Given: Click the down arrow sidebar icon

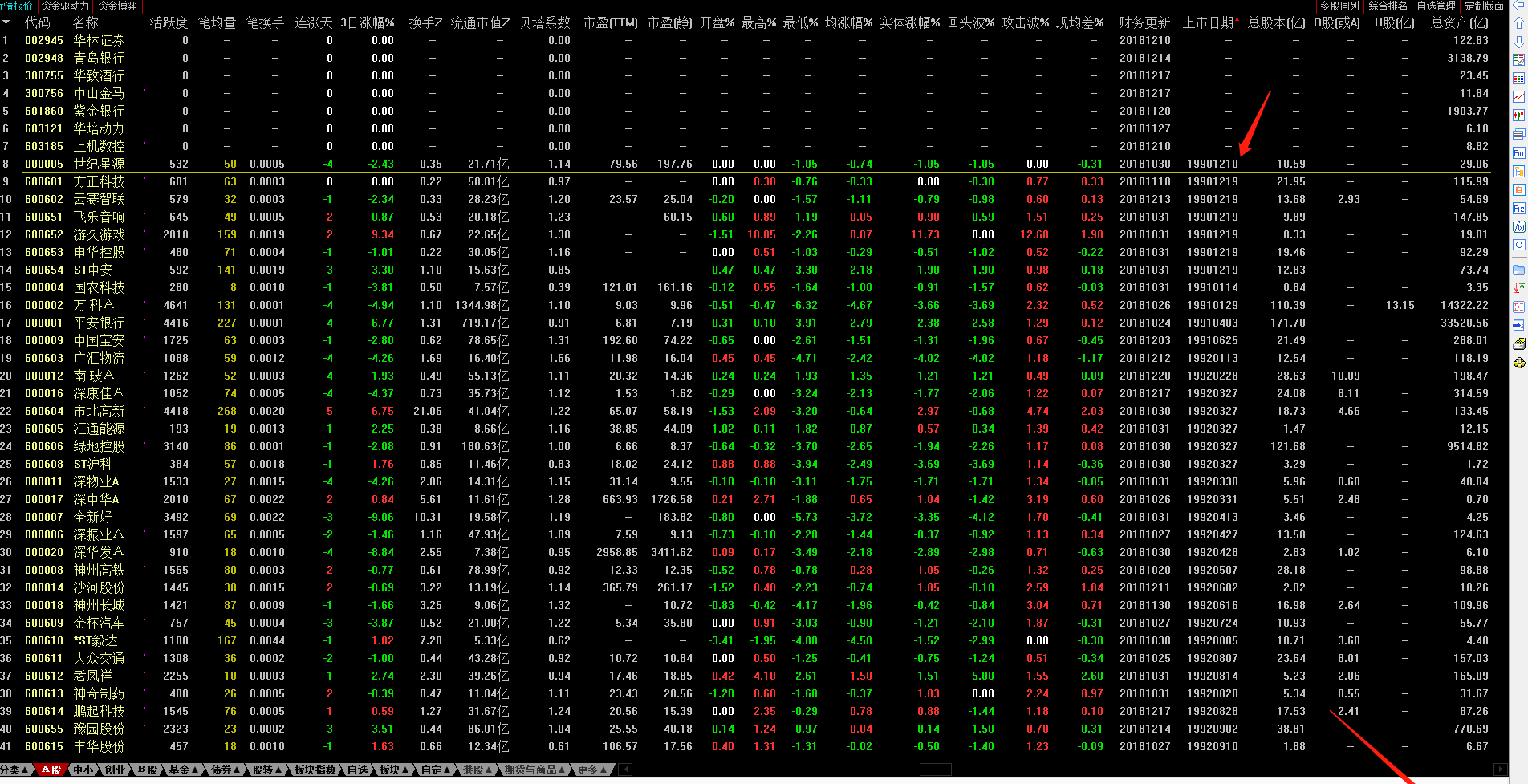Looking at the screenshot, I should pyautogui.click(x=1518, y=42).
